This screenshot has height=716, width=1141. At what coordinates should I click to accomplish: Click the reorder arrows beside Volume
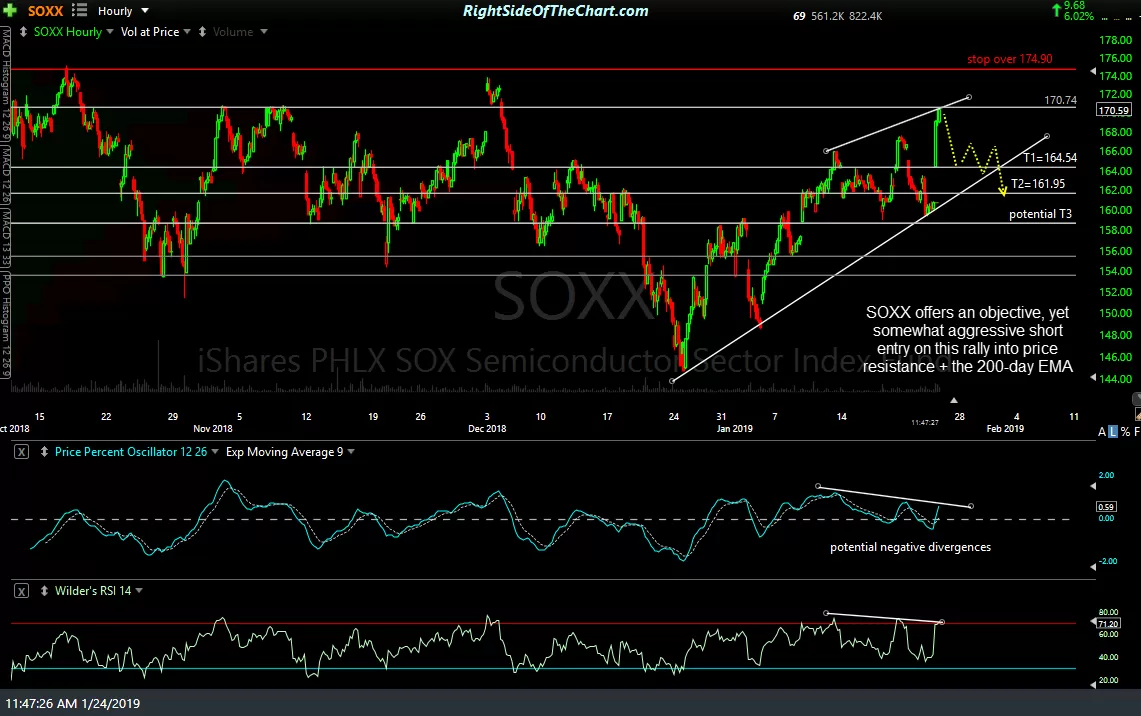(202, 32)
